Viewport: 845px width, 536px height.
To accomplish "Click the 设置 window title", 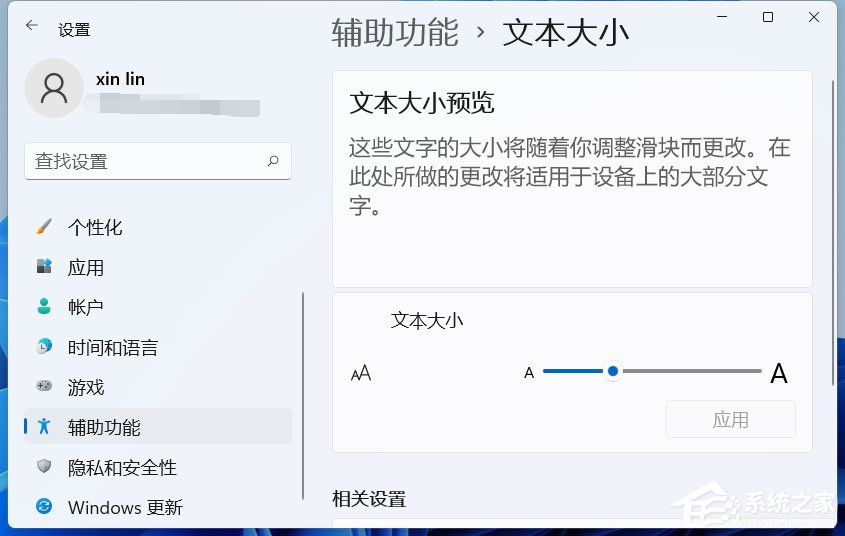I will (74, 30).
